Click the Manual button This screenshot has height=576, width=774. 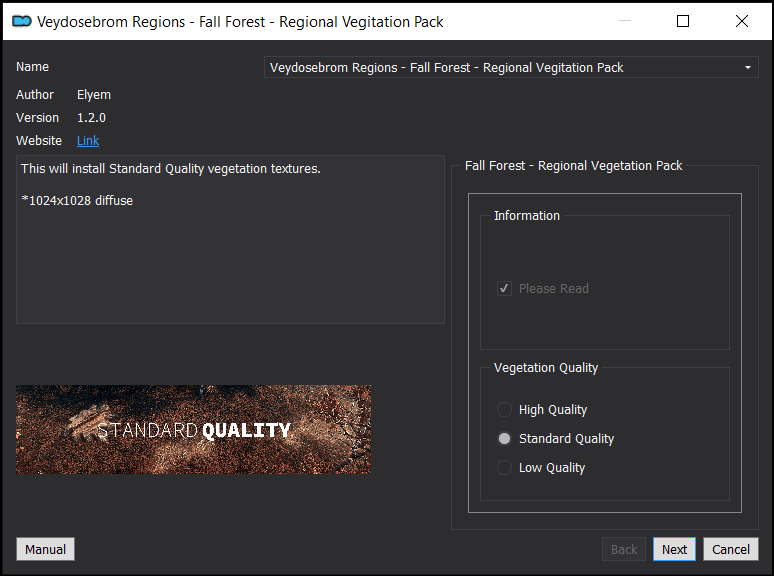[x=45, y=549]
